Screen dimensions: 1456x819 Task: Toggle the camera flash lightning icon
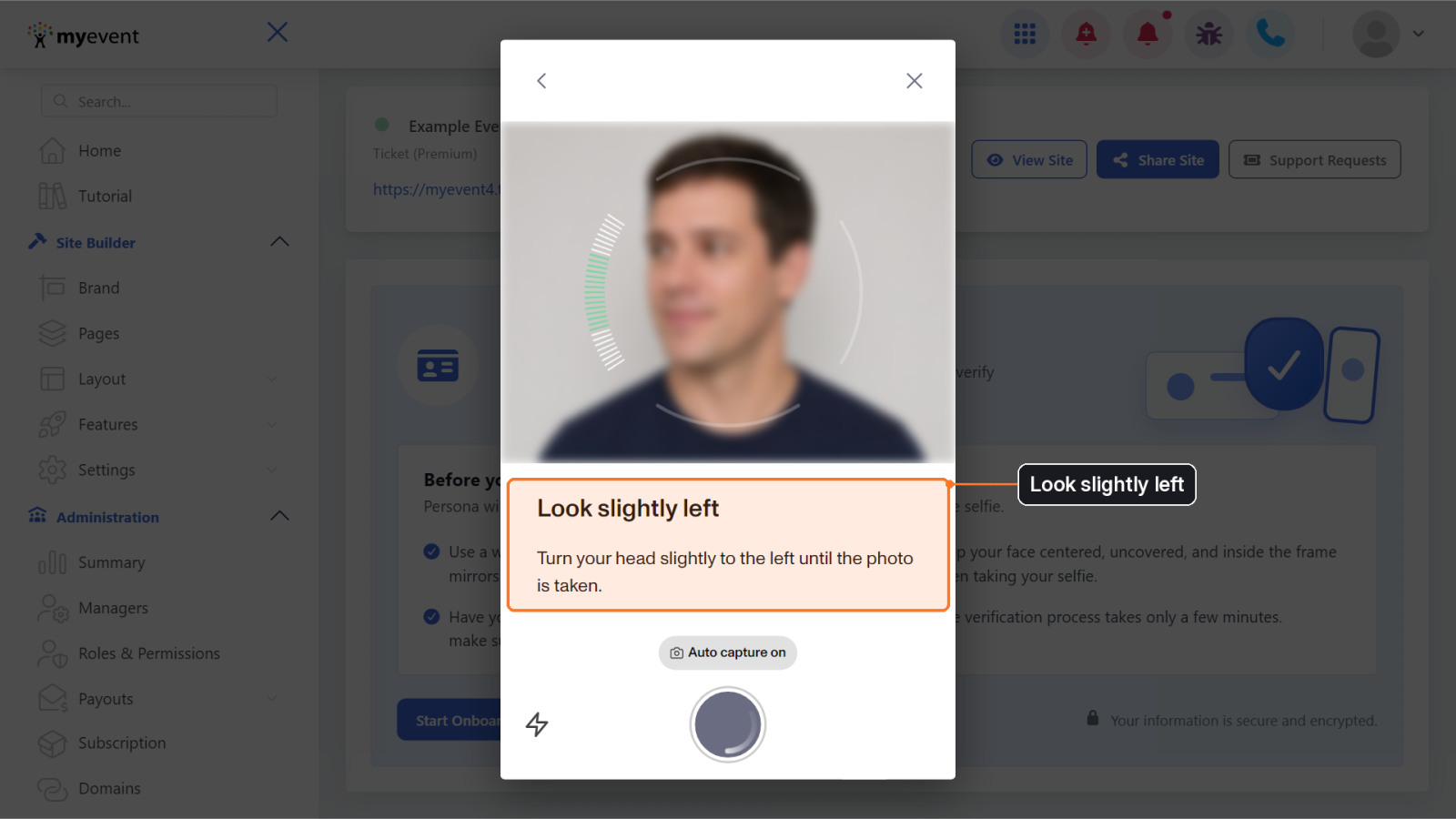tap(537, 724)
